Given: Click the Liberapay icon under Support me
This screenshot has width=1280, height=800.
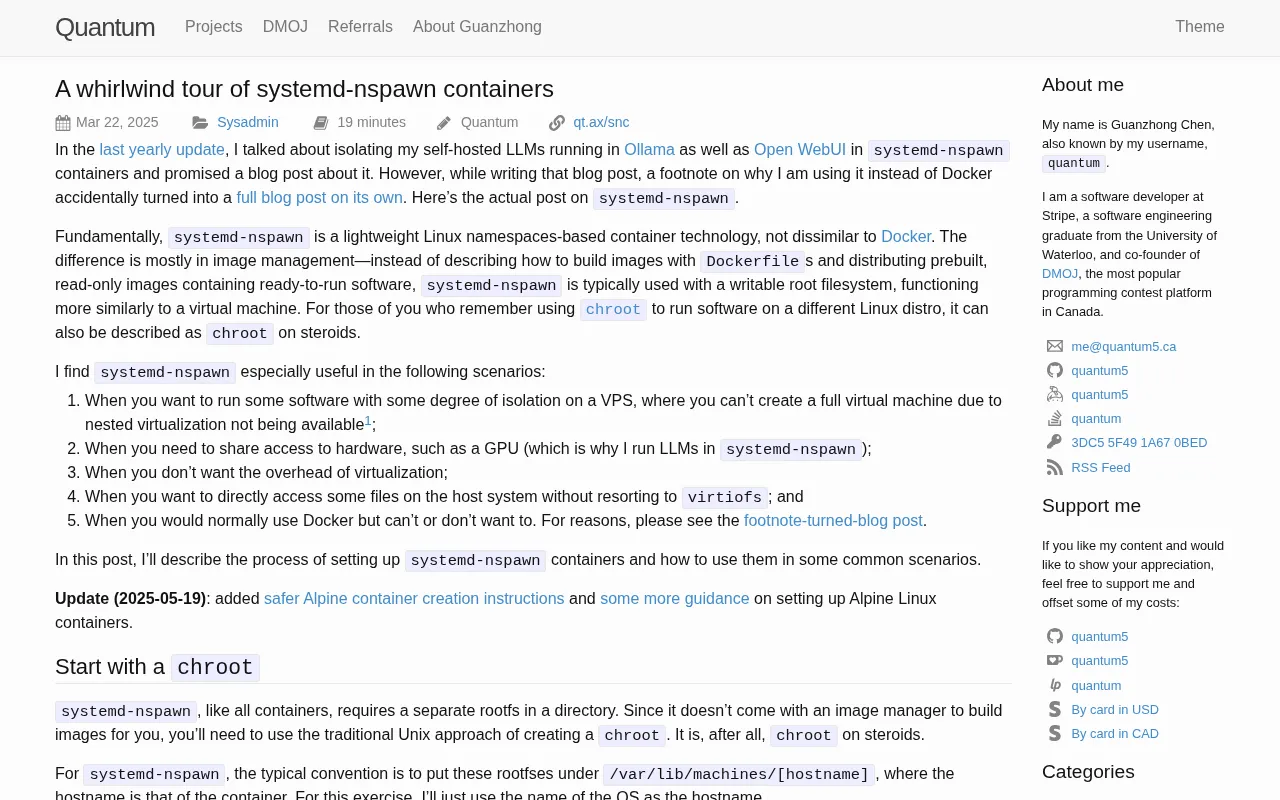Looking at the screenshot, I should 1055,685.
